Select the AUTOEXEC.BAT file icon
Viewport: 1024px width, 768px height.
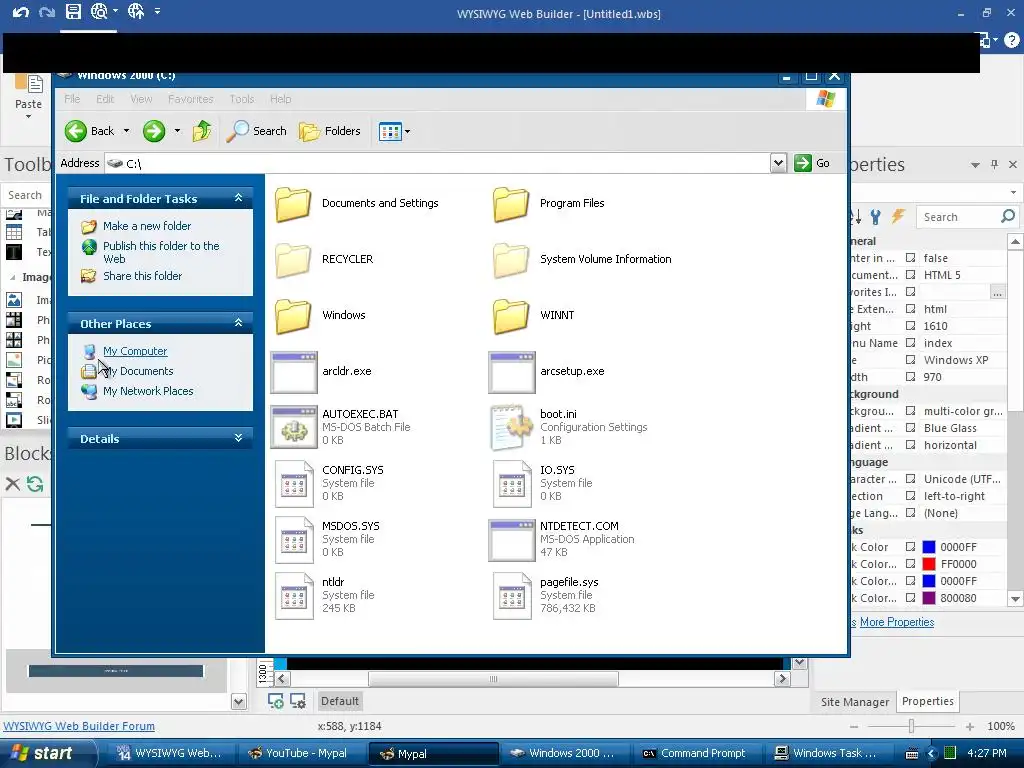click(x=294, y=427)
